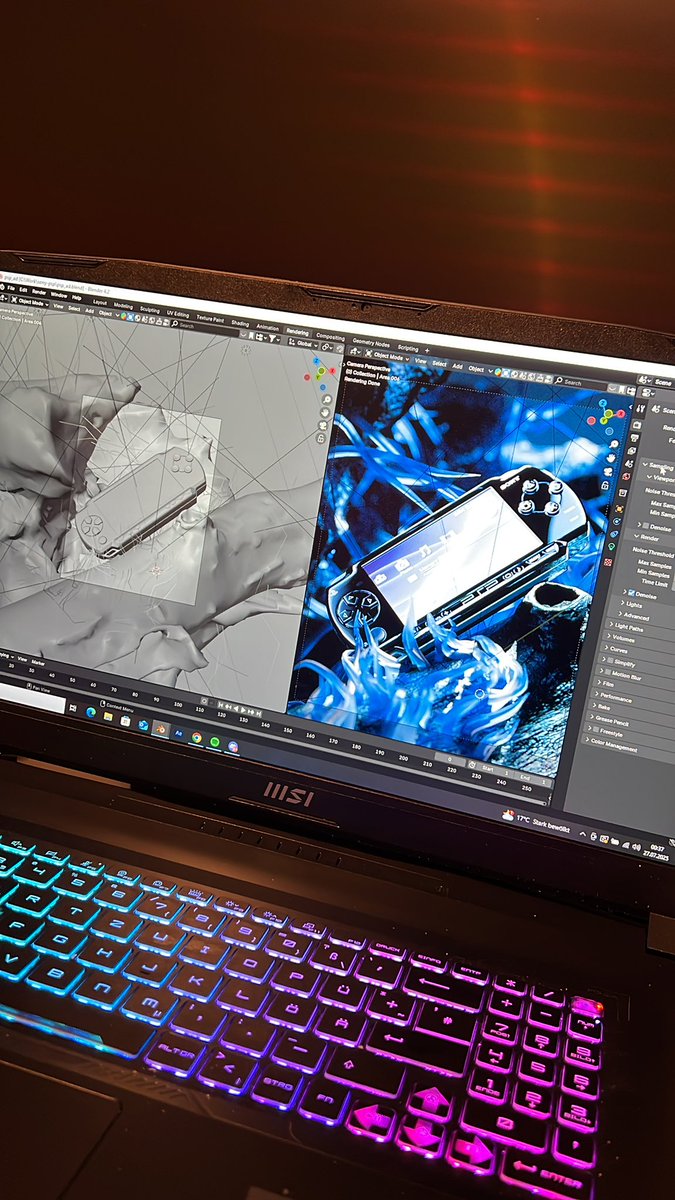Open the File menu in Blender
Image resolution: width=675 pixels, height=1200 pixels.
11,287
